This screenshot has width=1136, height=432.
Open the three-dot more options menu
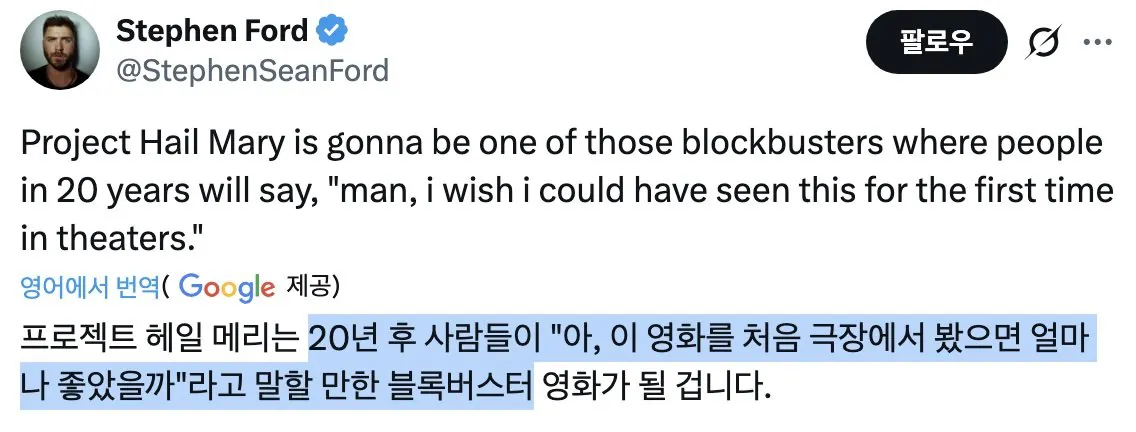1098,44
